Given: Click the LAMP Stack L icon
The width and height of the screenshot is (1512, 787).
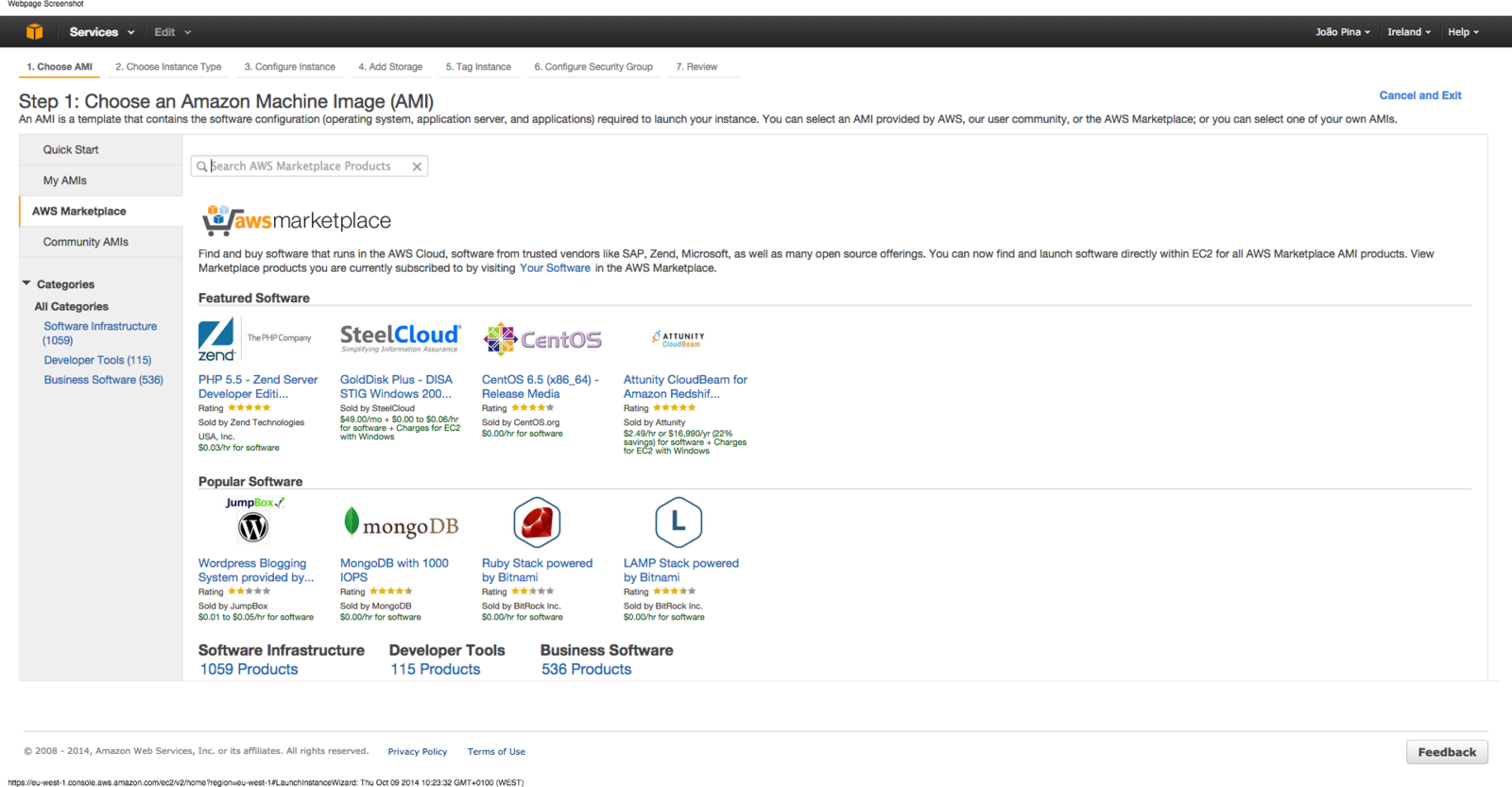Looking at the screenshot, I should [679, 522].
